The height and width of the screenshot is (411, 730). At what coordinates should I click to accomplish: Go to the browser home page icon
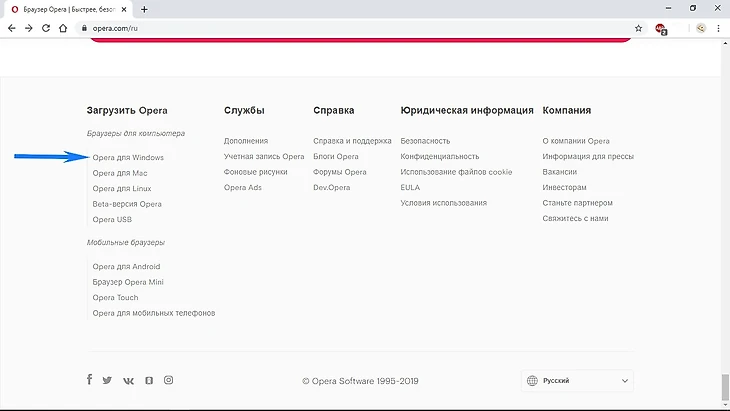pos(63,28)
